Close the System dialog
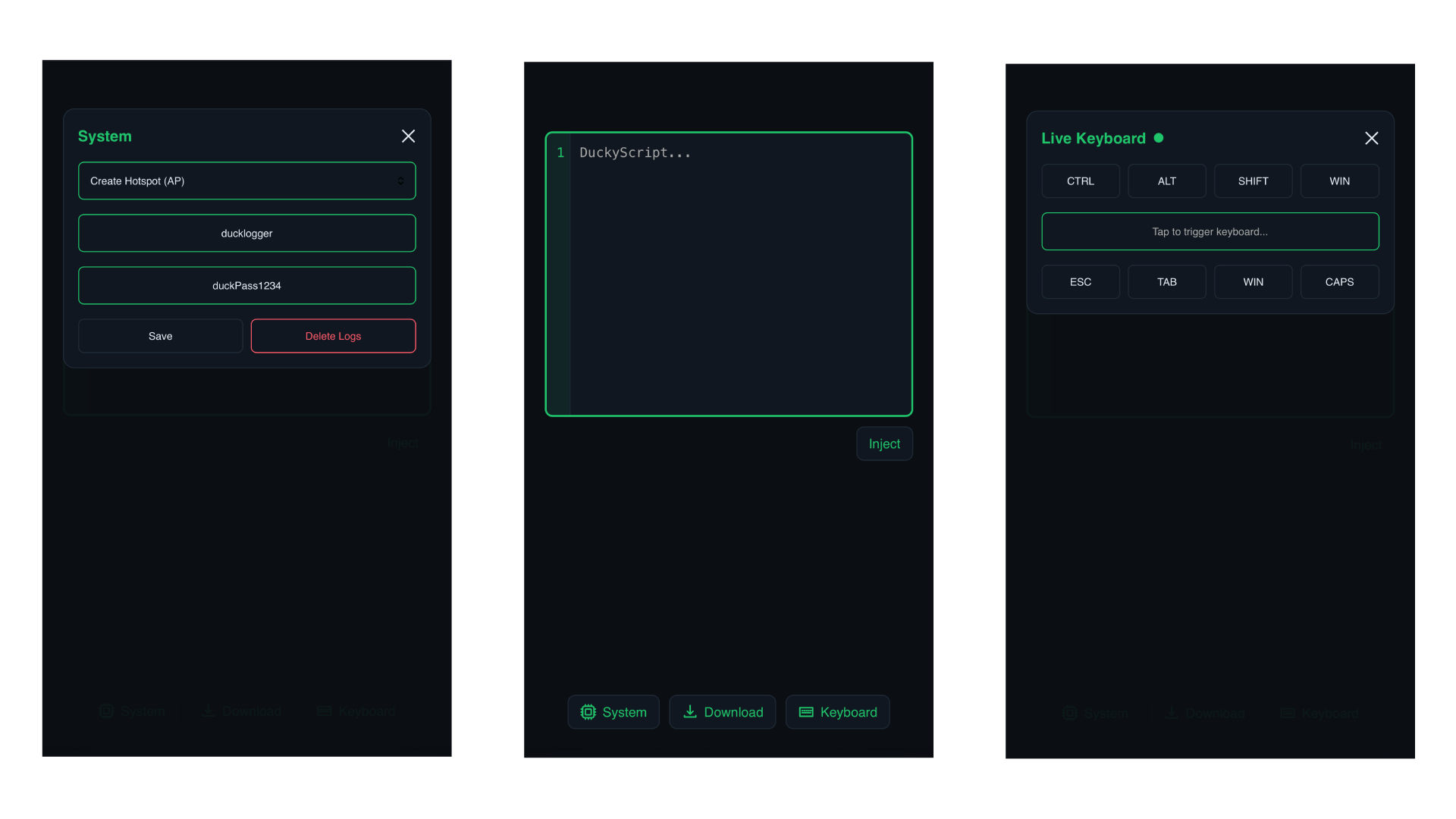Viewport: 1456px width, 819px height. tap(408, 136)
